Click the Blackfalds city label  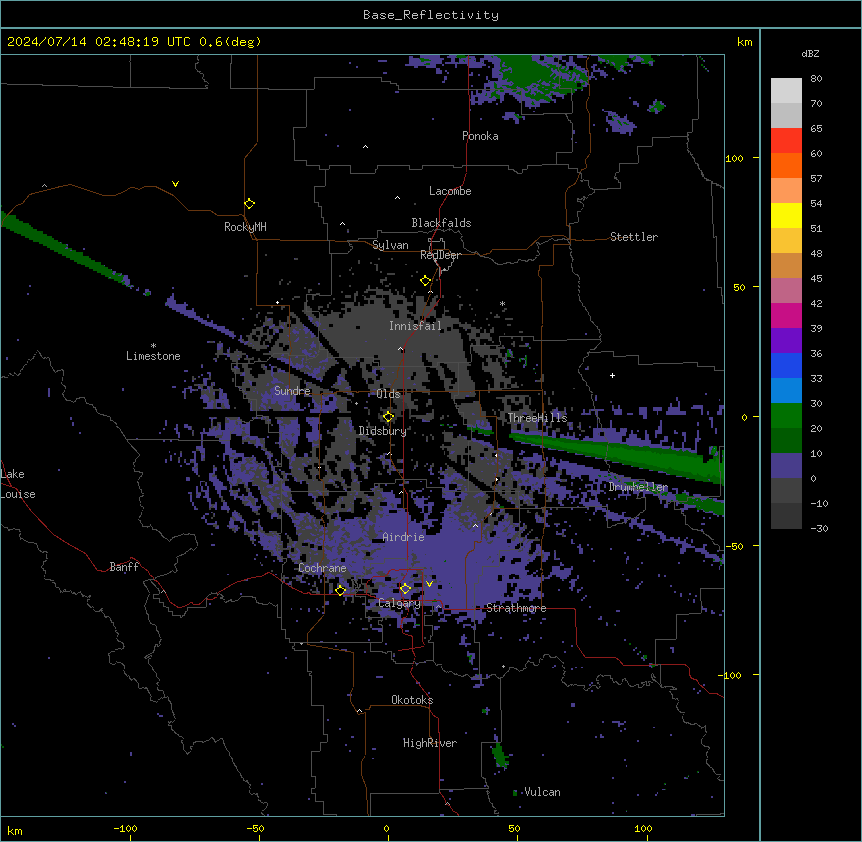[x=441, y=223]
